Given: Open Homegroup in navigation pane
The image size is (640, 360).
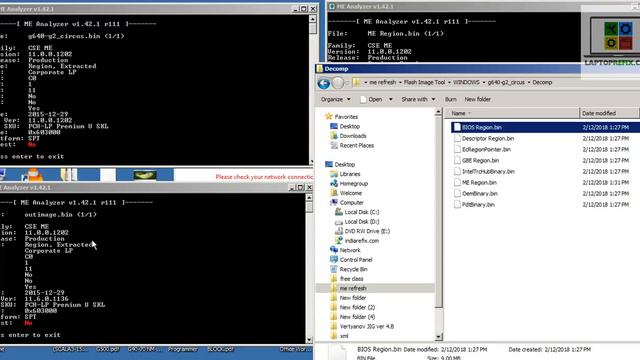Looking at the screenshot, I should [x=353, y=184].
